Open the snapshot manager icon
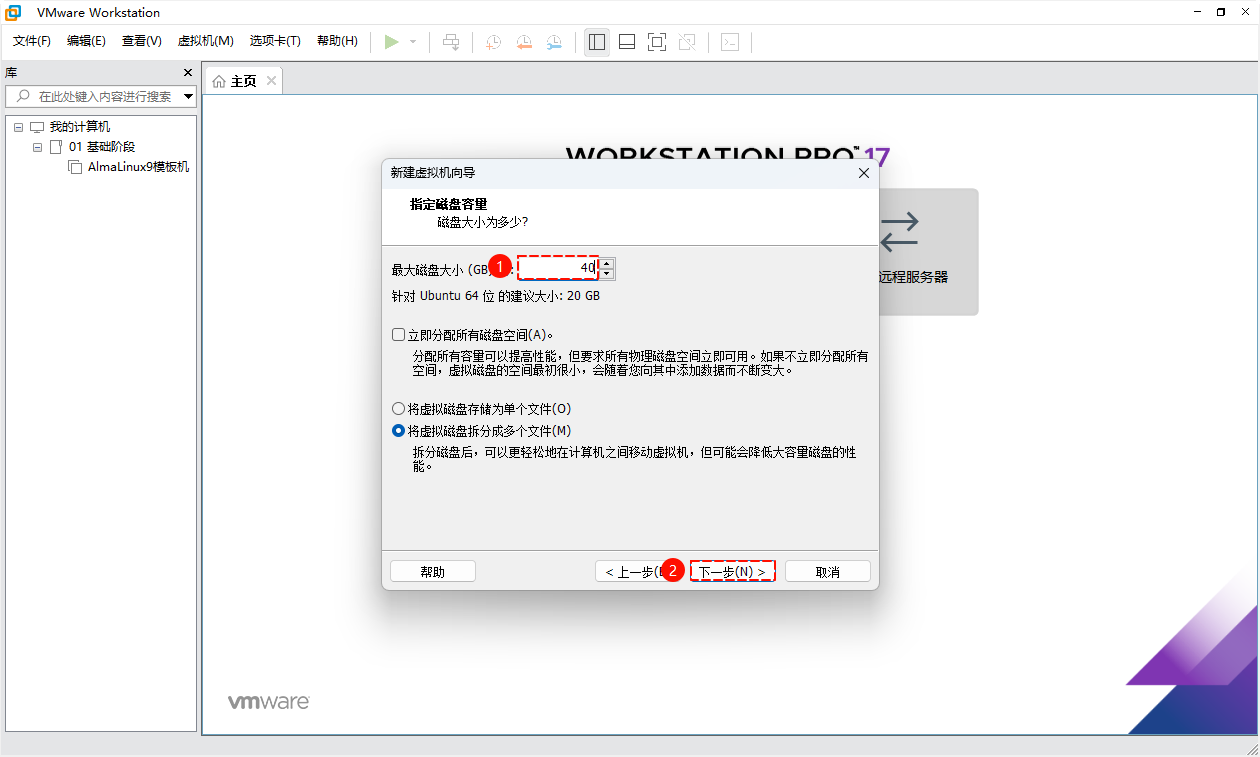Image resolution: width=1260 pixels, height=757 pixels. 554,42
